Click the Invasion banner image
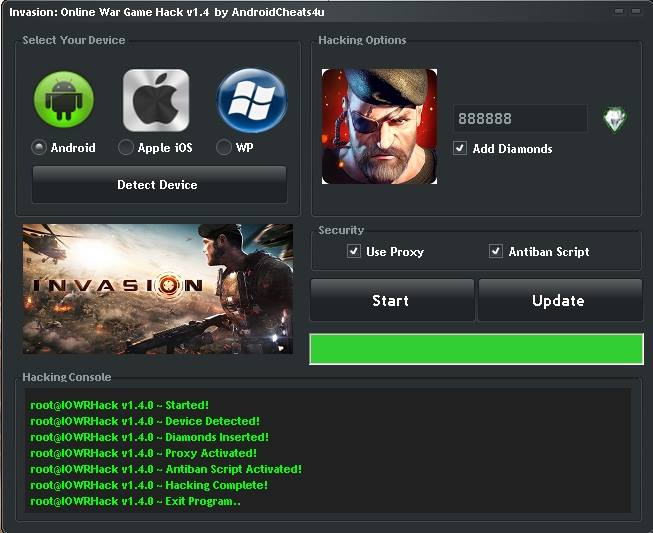The height and width of the screenshot is (533, 653). pyautogui.click(x=158, y=289)
